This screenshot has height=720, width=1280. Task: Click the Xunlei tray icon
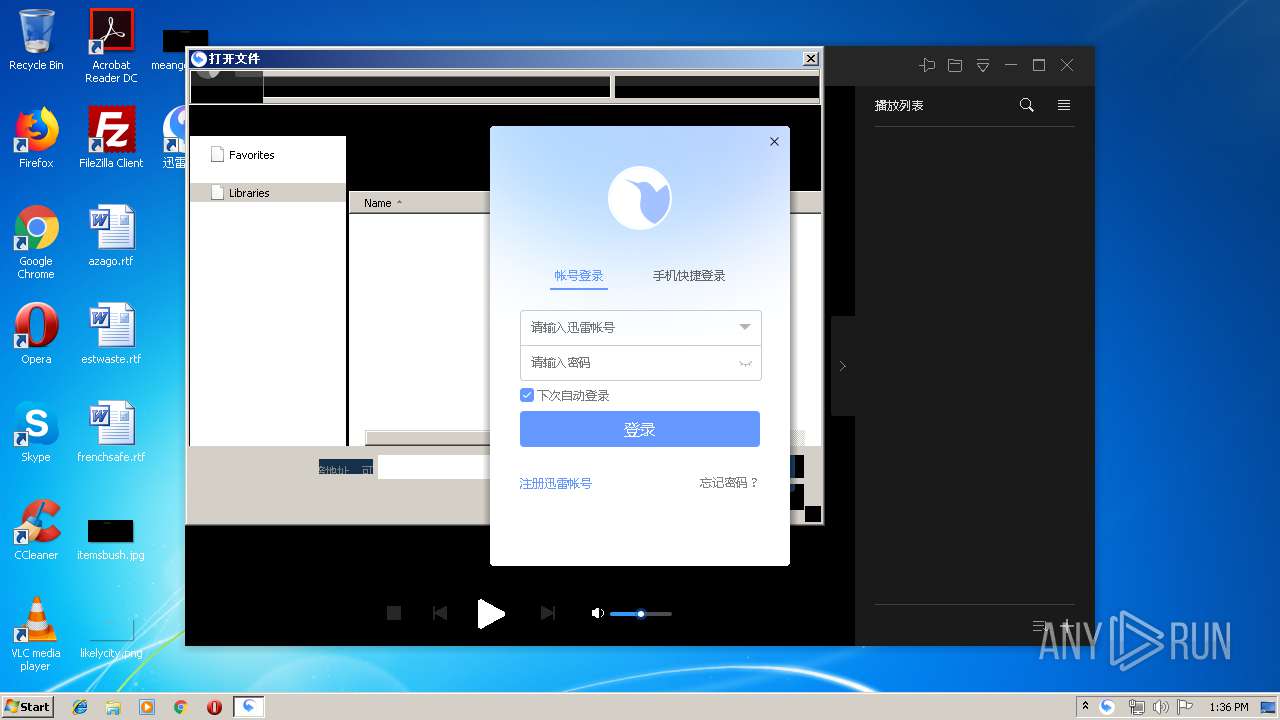click(1107, 707)
